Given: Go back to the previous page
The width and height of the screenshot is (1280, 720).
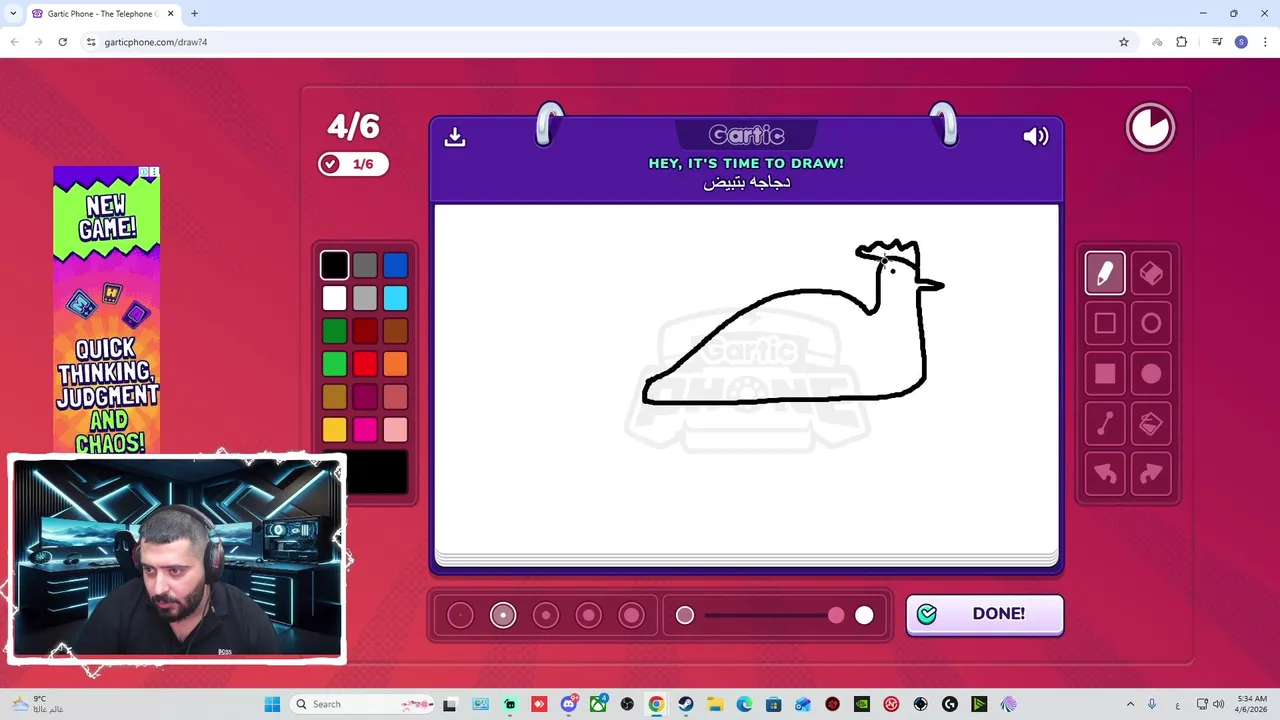Looking at the screenshot, I should point(14,42).
